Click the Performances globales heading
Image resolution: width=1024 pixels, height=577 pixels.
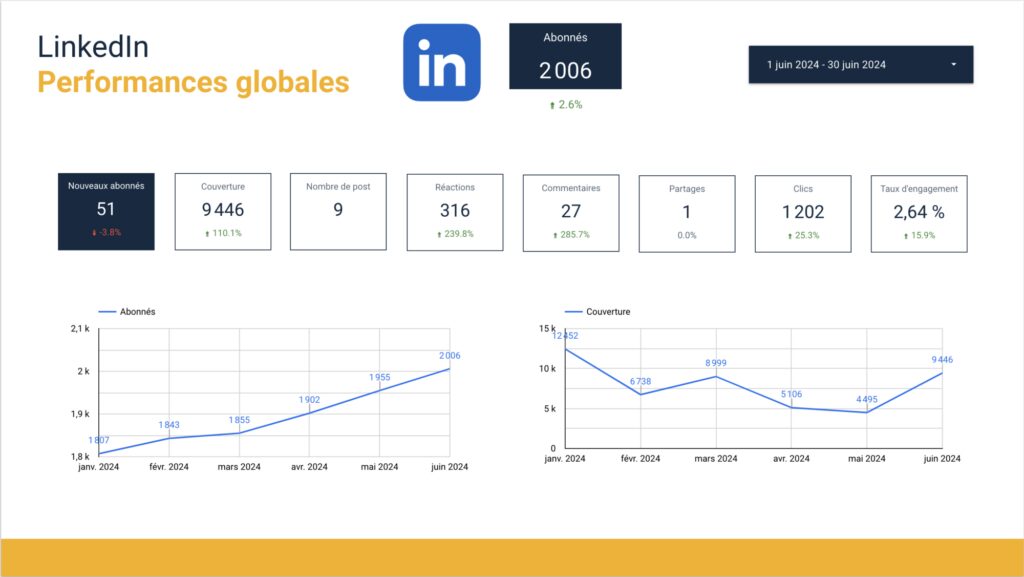point(193,81)
